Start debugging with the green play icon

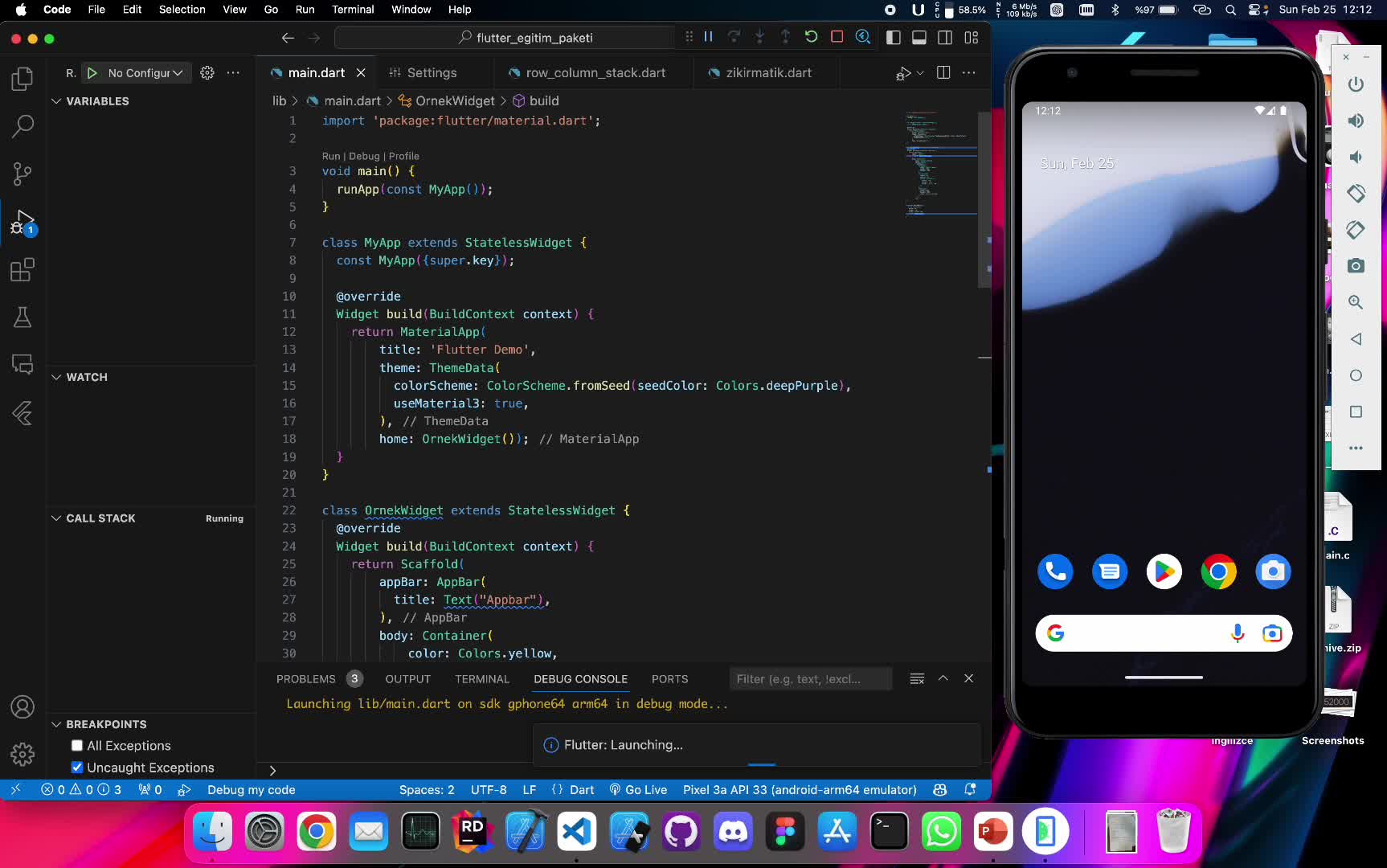click(x=92, y=73)
